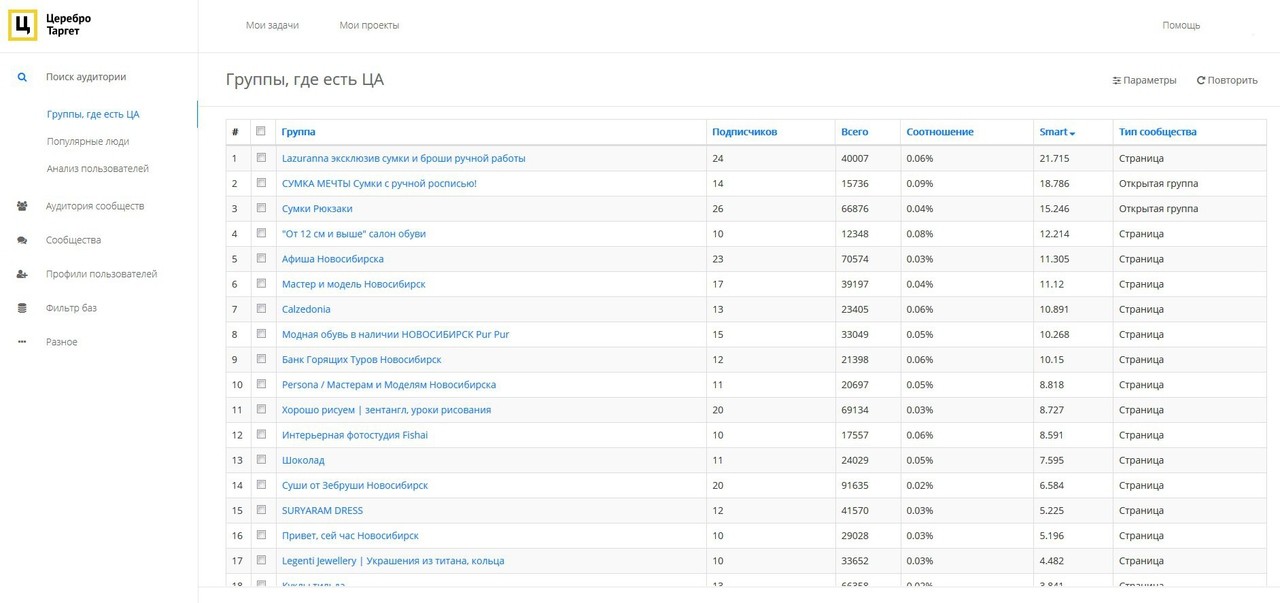Check the box for Lazuranna row
The height and width of the screenshot is (603, 1280).
(x=261, y=158)
